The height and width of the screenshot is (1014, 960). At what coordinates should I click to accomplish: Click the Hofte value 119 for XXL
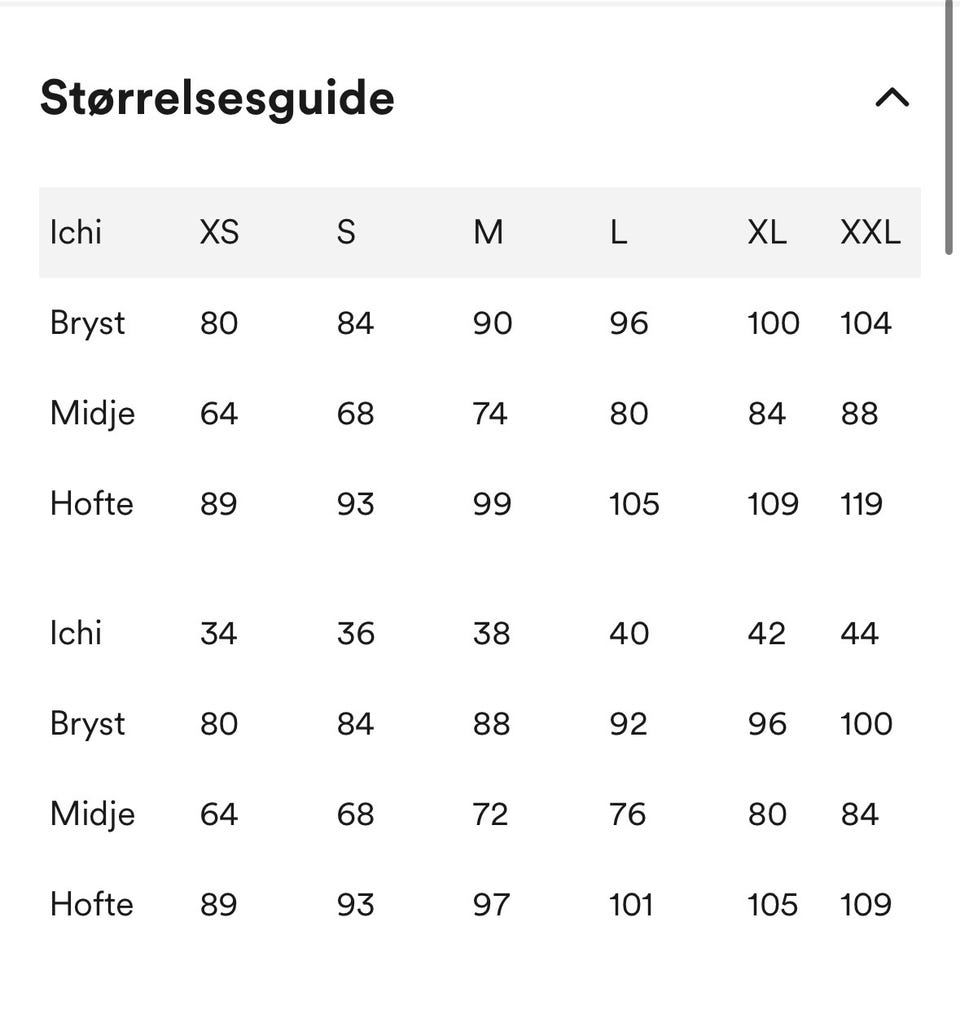point(861,504)
